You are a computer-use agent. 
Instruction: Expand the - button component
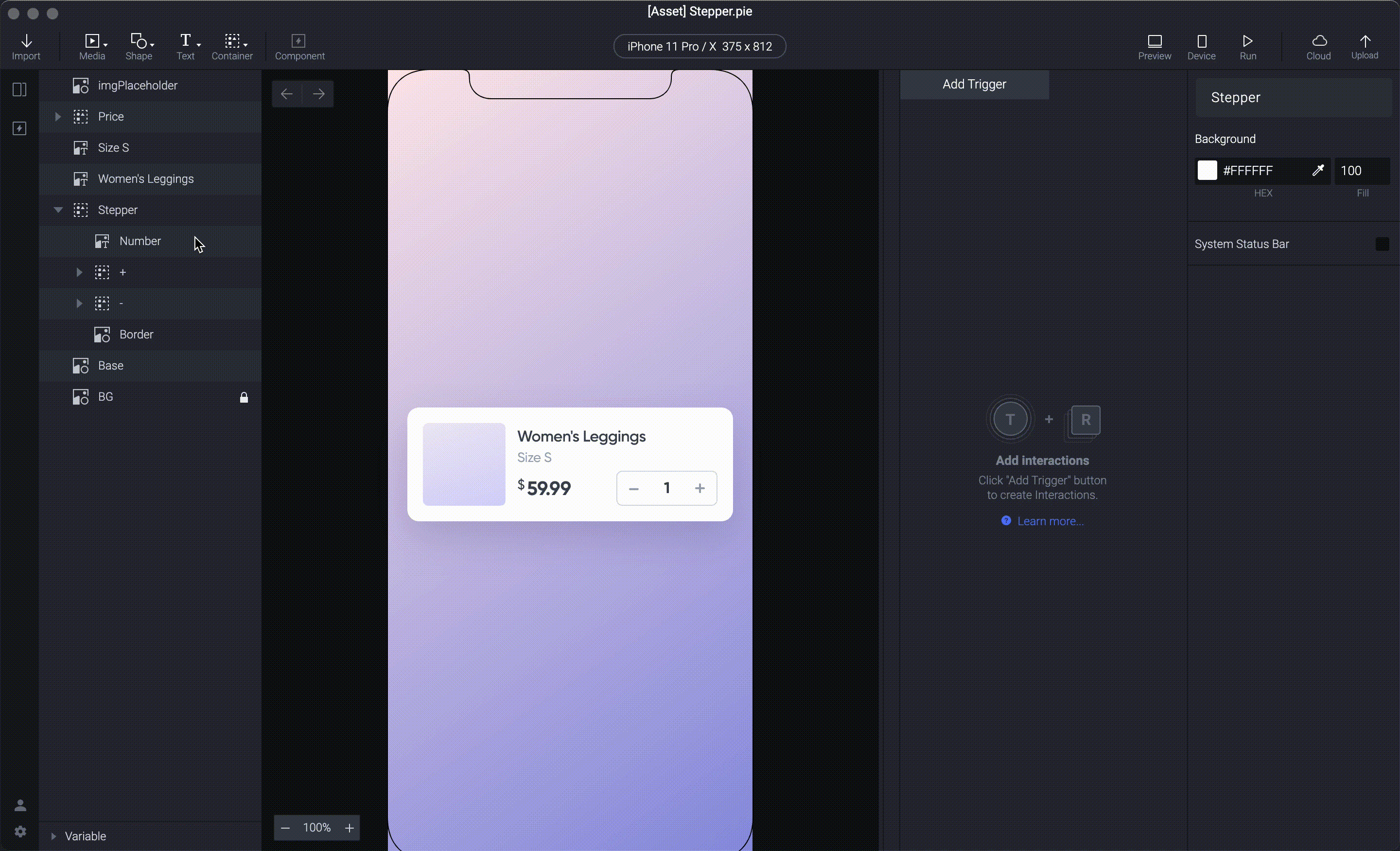(79, 303)
